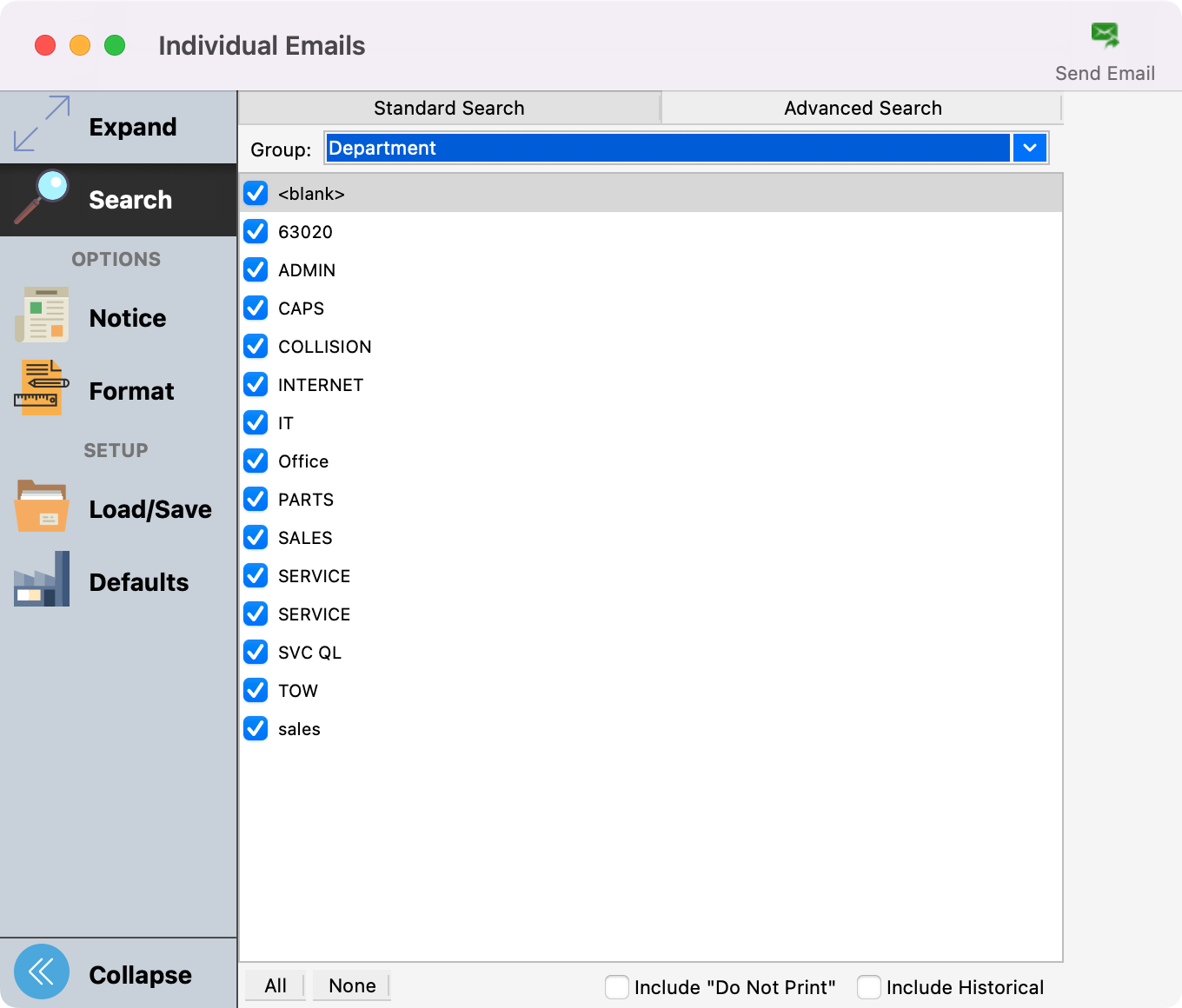Screen dimensions: 1182x1008
Task: Click the Expand arrows icon
Action: tap(42, 124)
